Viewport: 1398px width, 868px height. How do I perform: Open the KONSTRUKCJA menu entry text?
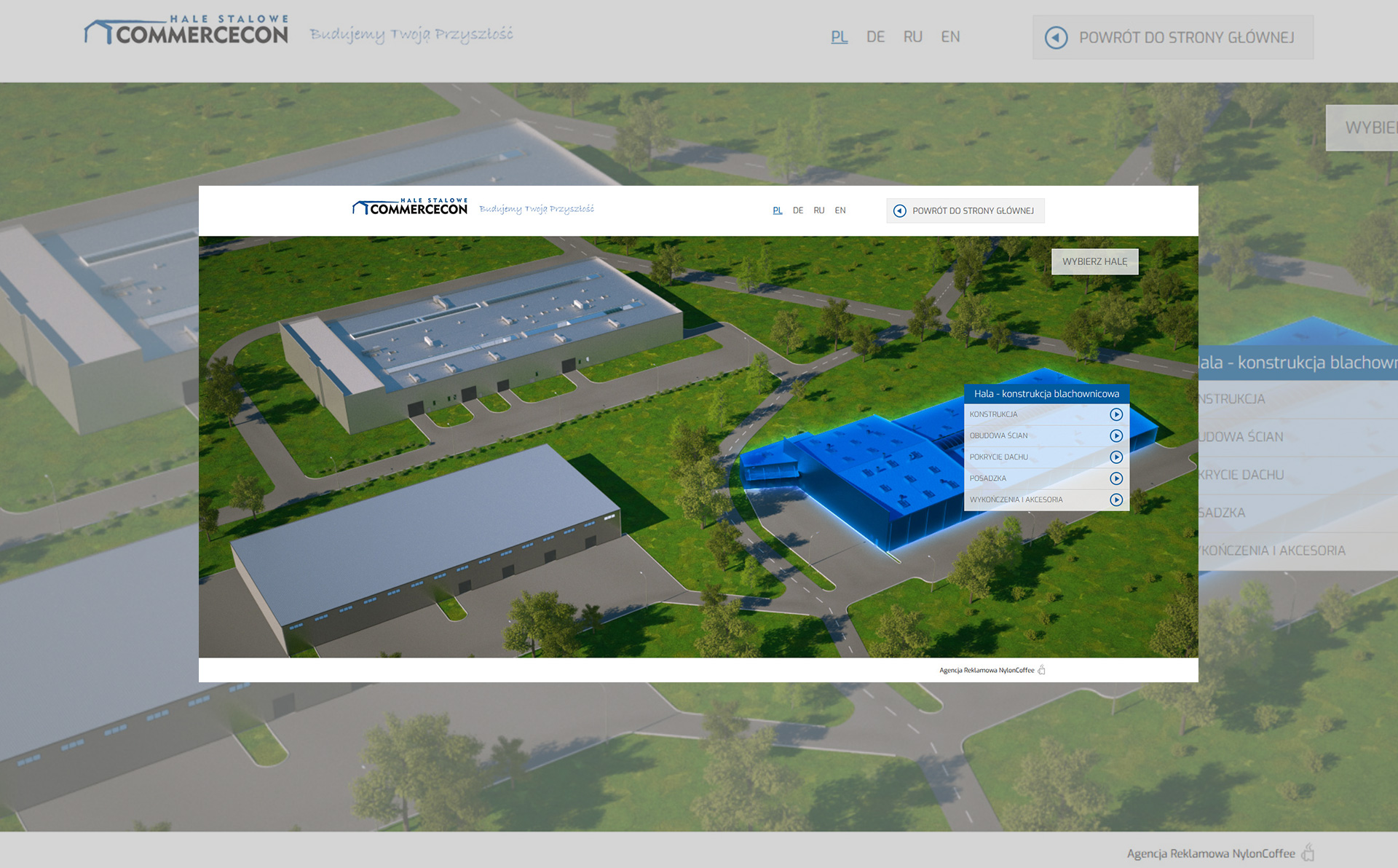click(x=993, y=414)
